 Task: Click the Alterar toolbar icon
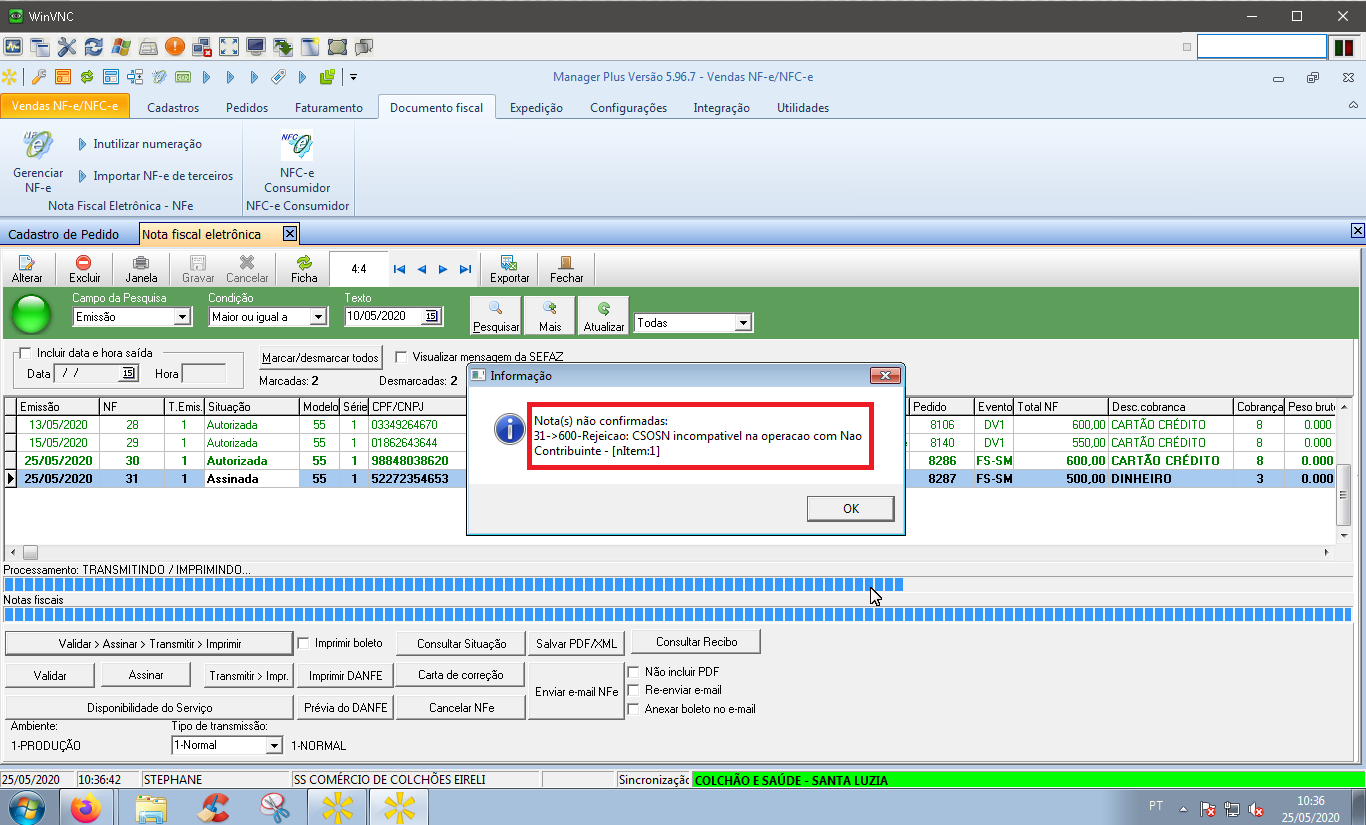click(x=27, y=264)
